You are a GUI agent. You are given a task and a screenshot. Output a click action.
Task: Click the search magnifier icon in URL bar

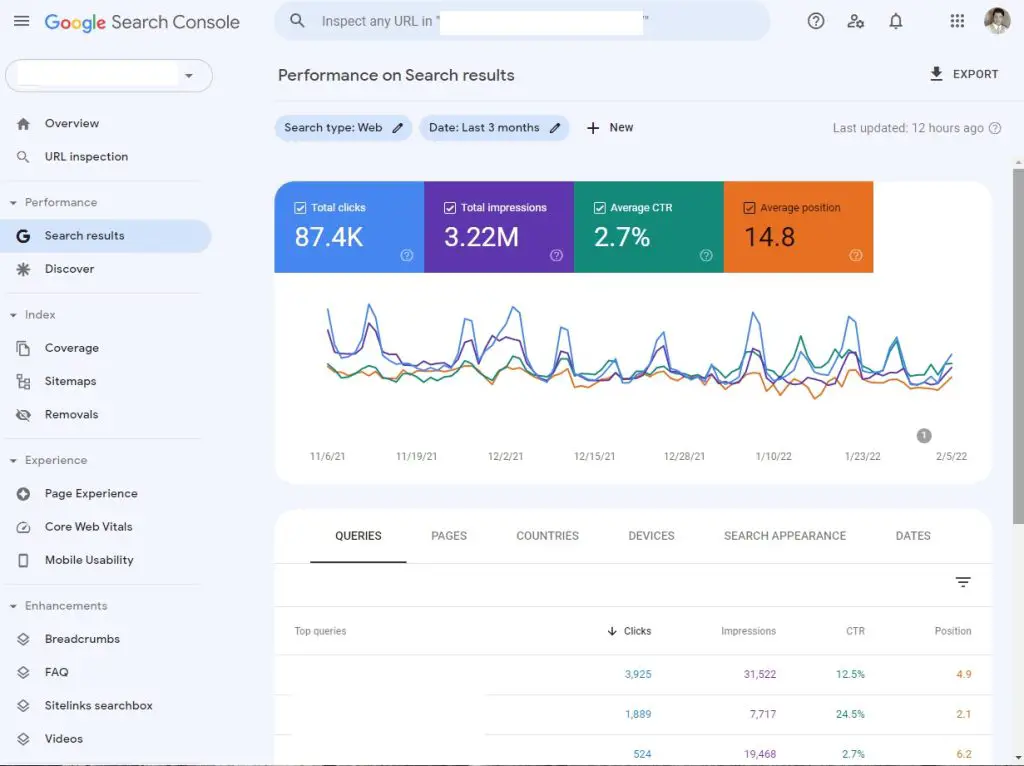click(297, 21)
